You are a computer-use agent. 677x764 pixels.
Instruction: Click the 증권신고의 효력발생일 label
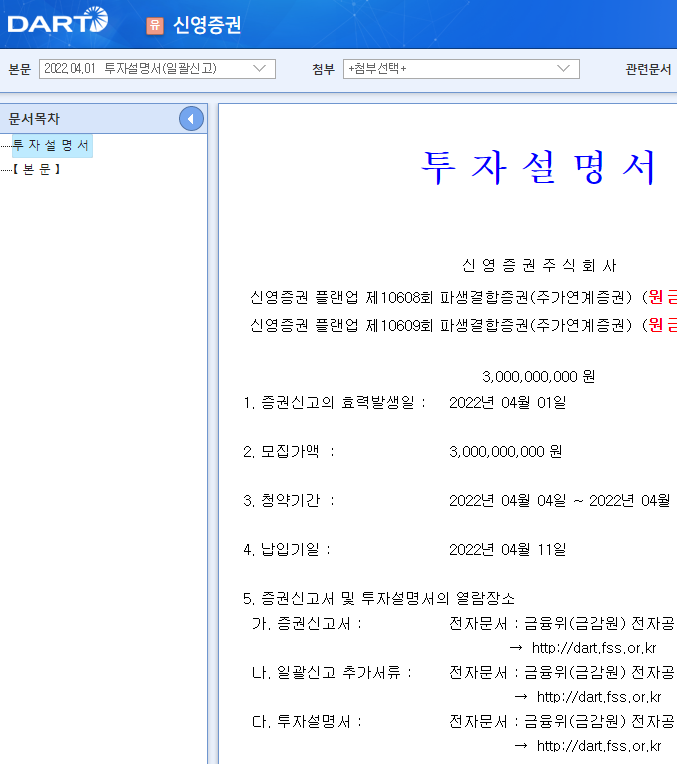click(x=335, y=402)
